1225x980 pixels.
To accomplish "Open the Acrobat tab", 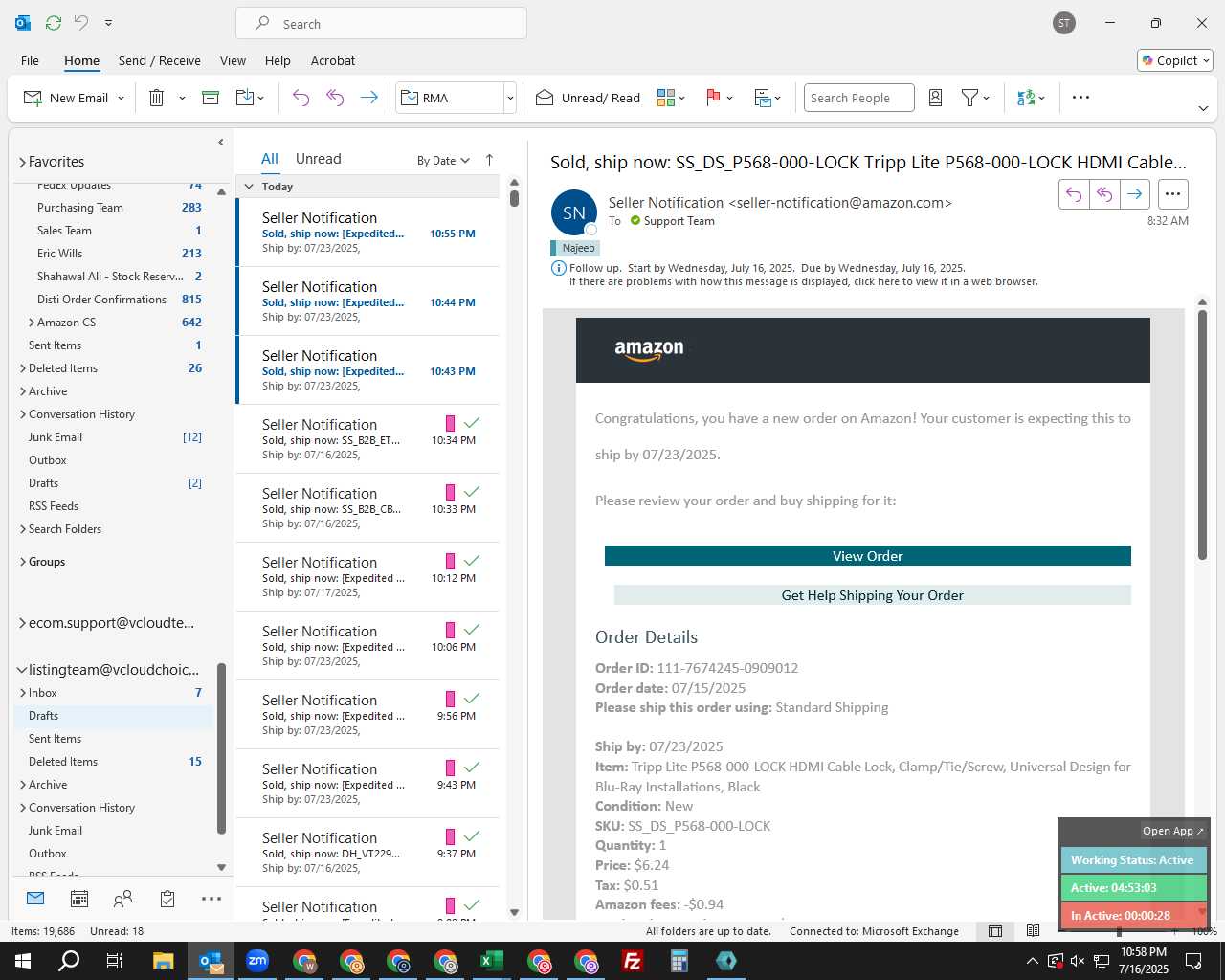I will [333, 60].
